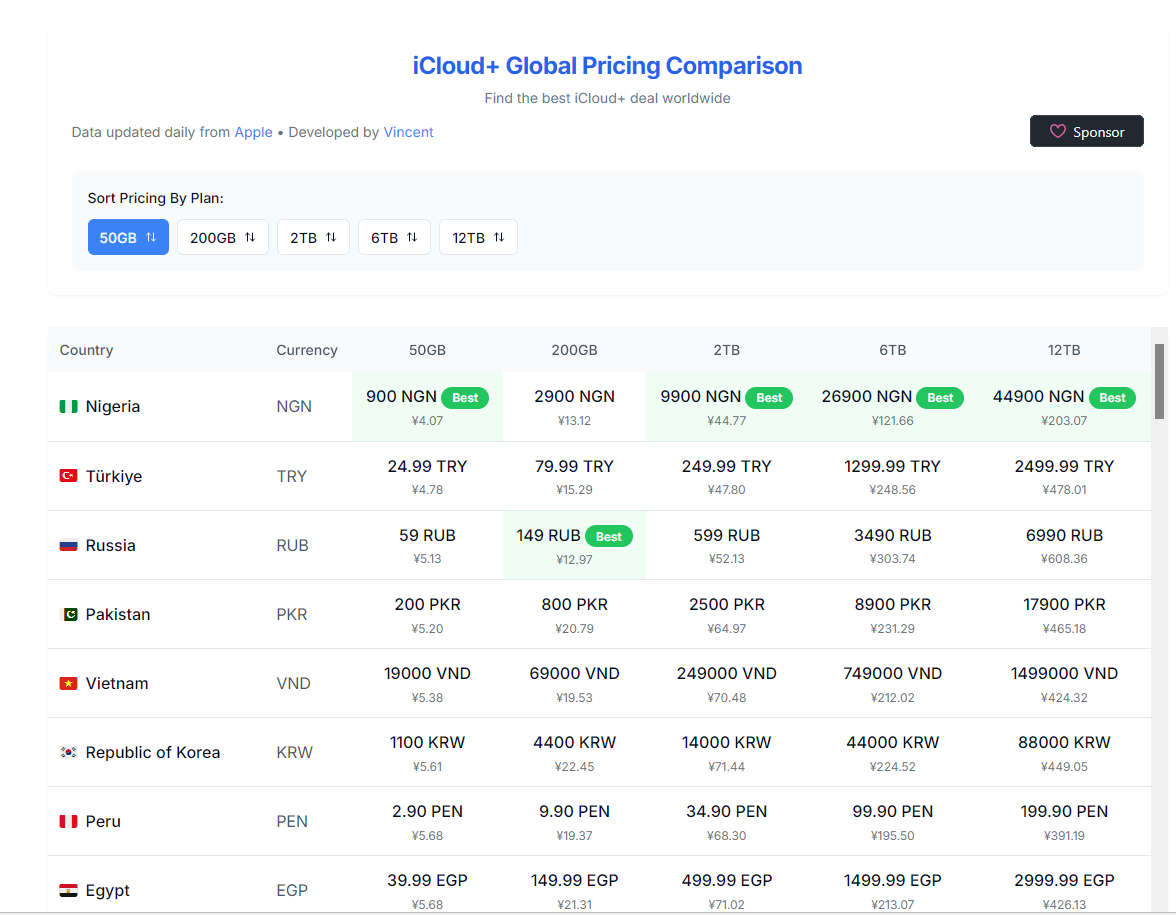Click the vertical table scrollbar thumb
1176x915 pixels.
coord(1160,381)
